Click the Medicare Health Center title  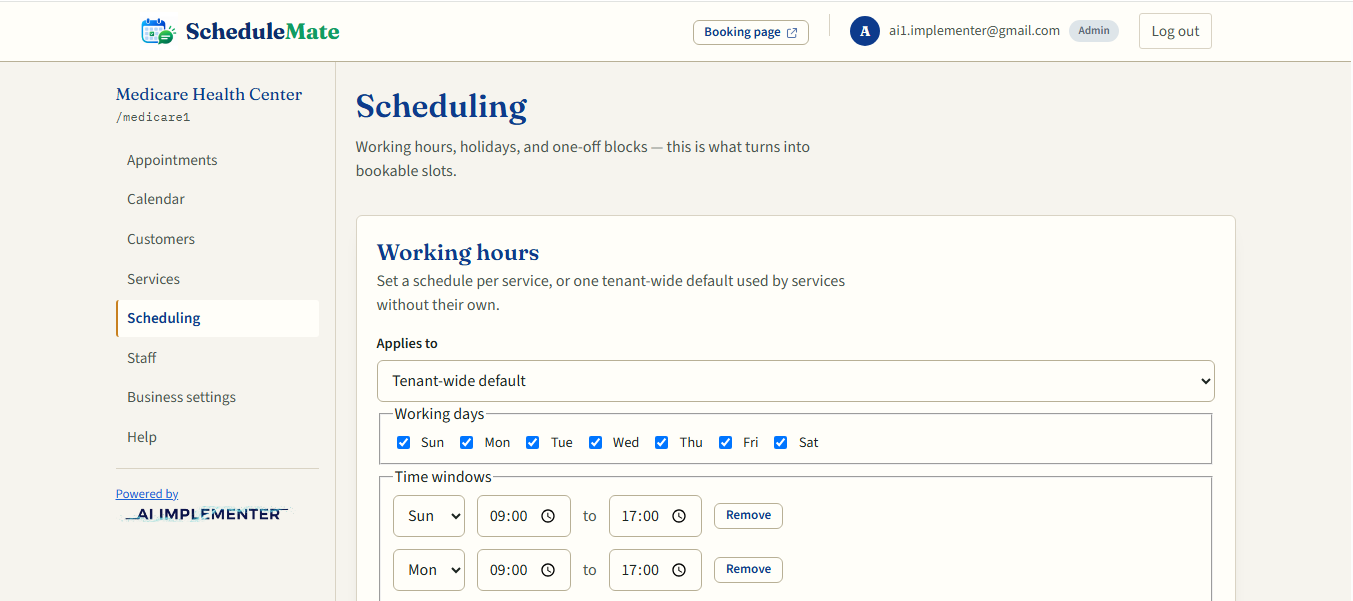click(x=209, y=94)
